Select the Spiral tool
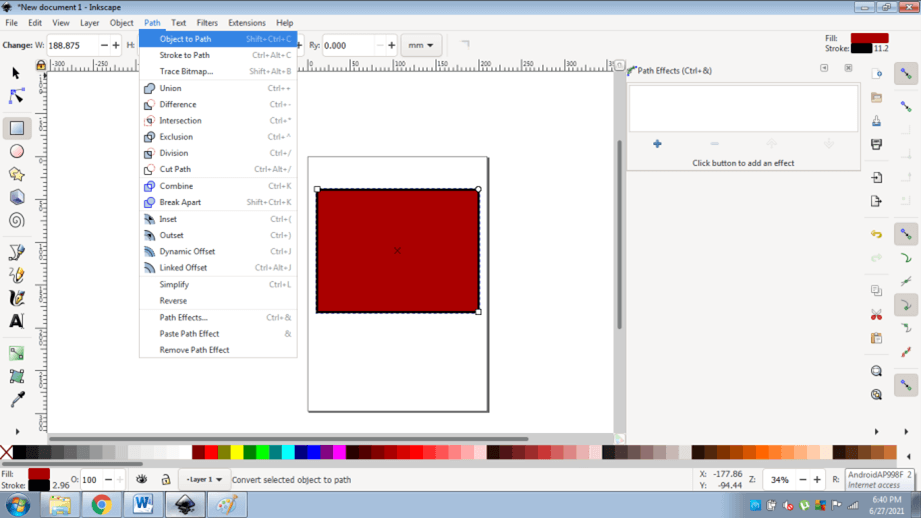Screen dimensions: 921x518 pyautogui.click(x=17, y=220)
